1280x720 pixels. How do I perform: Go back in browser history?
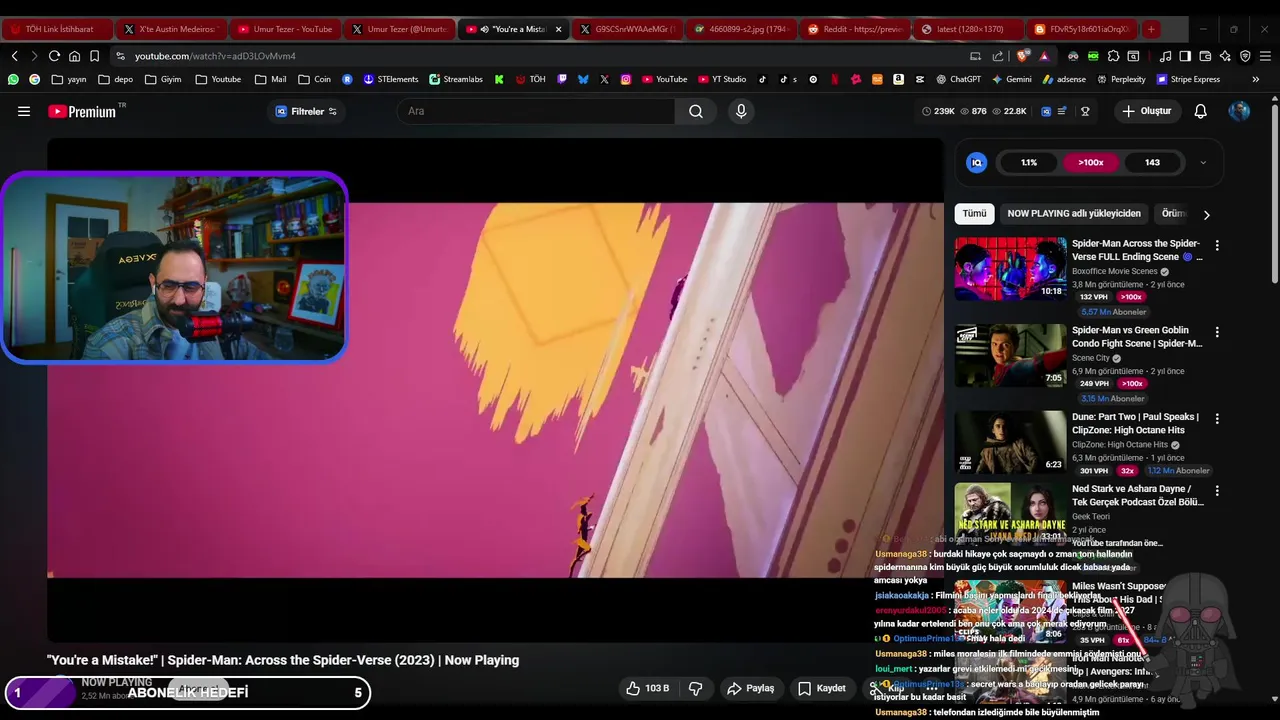(14, 56)
